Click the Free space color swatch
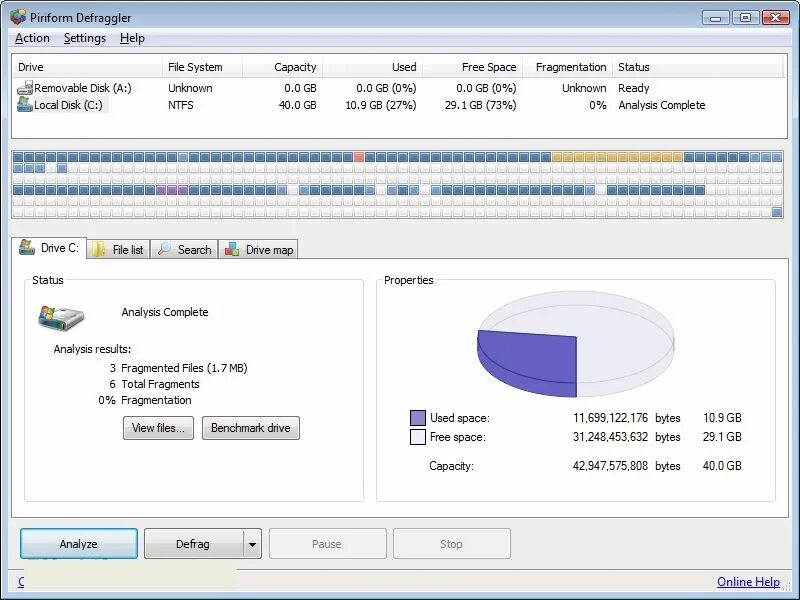The height and width of the screenshot is (600, 800). tap(418, 437)
